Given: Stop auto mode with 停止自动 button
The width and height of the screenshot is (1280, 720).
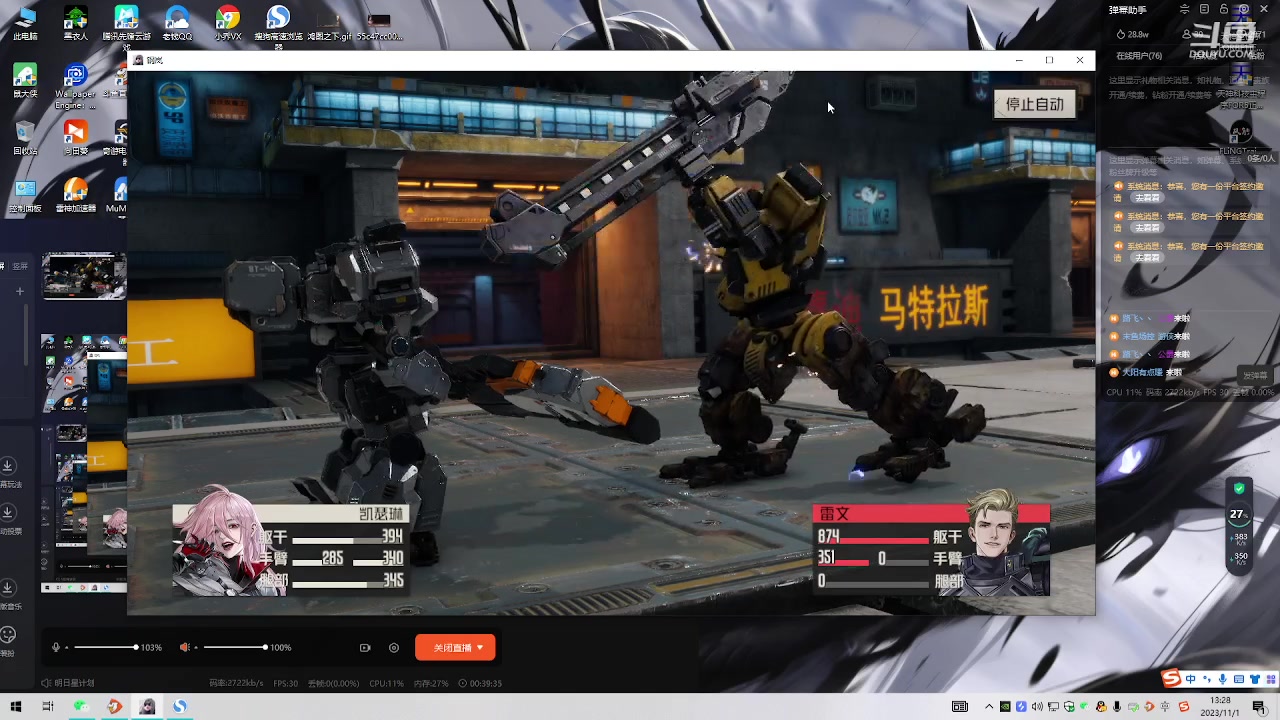Looking at the screenshot, I should click(1035, 104).
